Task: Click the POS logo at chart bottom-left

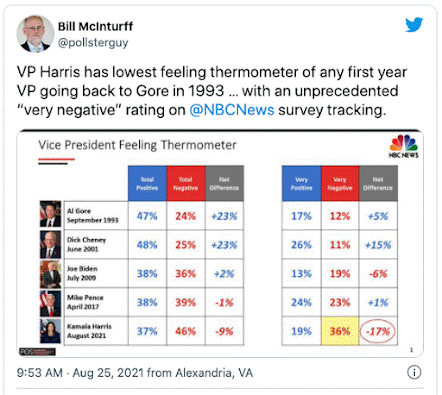Action: 37,351
